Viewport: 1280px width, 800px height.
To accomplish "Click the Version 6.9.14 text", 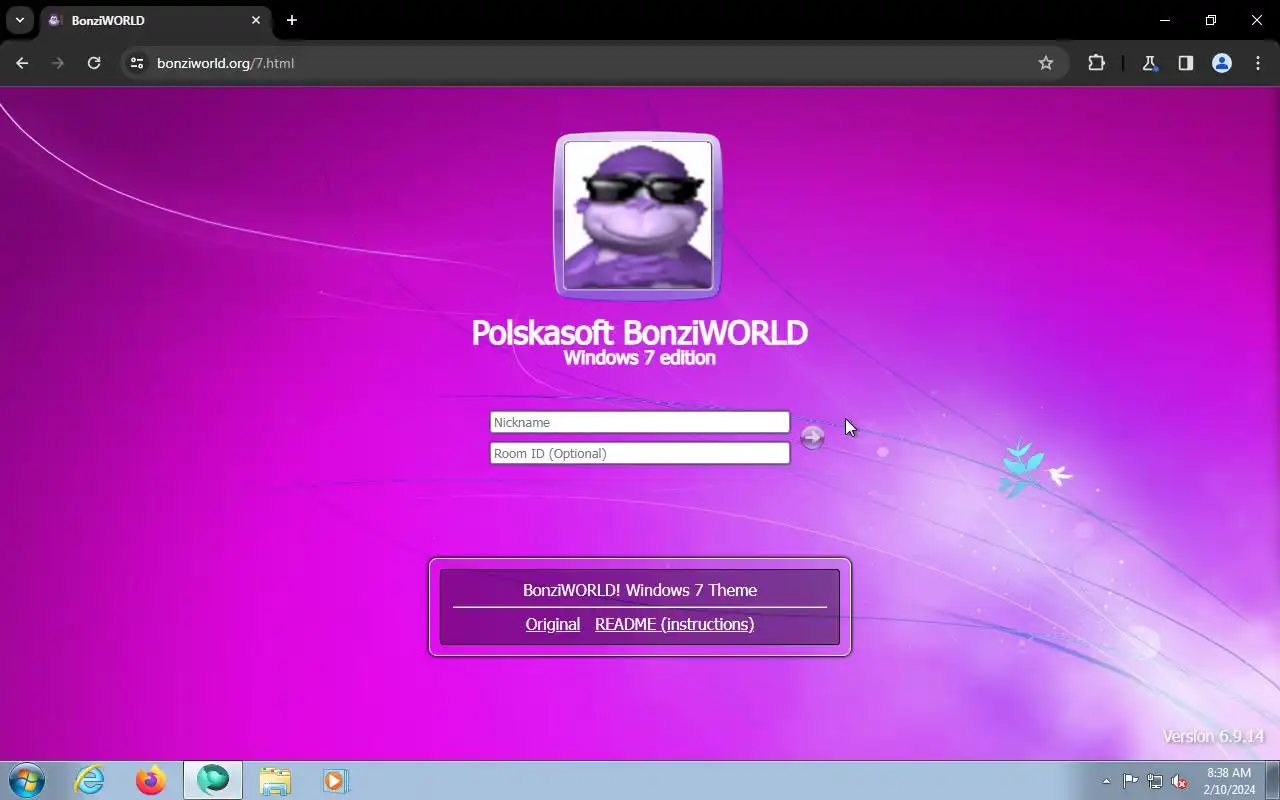I will [1213, 736].
